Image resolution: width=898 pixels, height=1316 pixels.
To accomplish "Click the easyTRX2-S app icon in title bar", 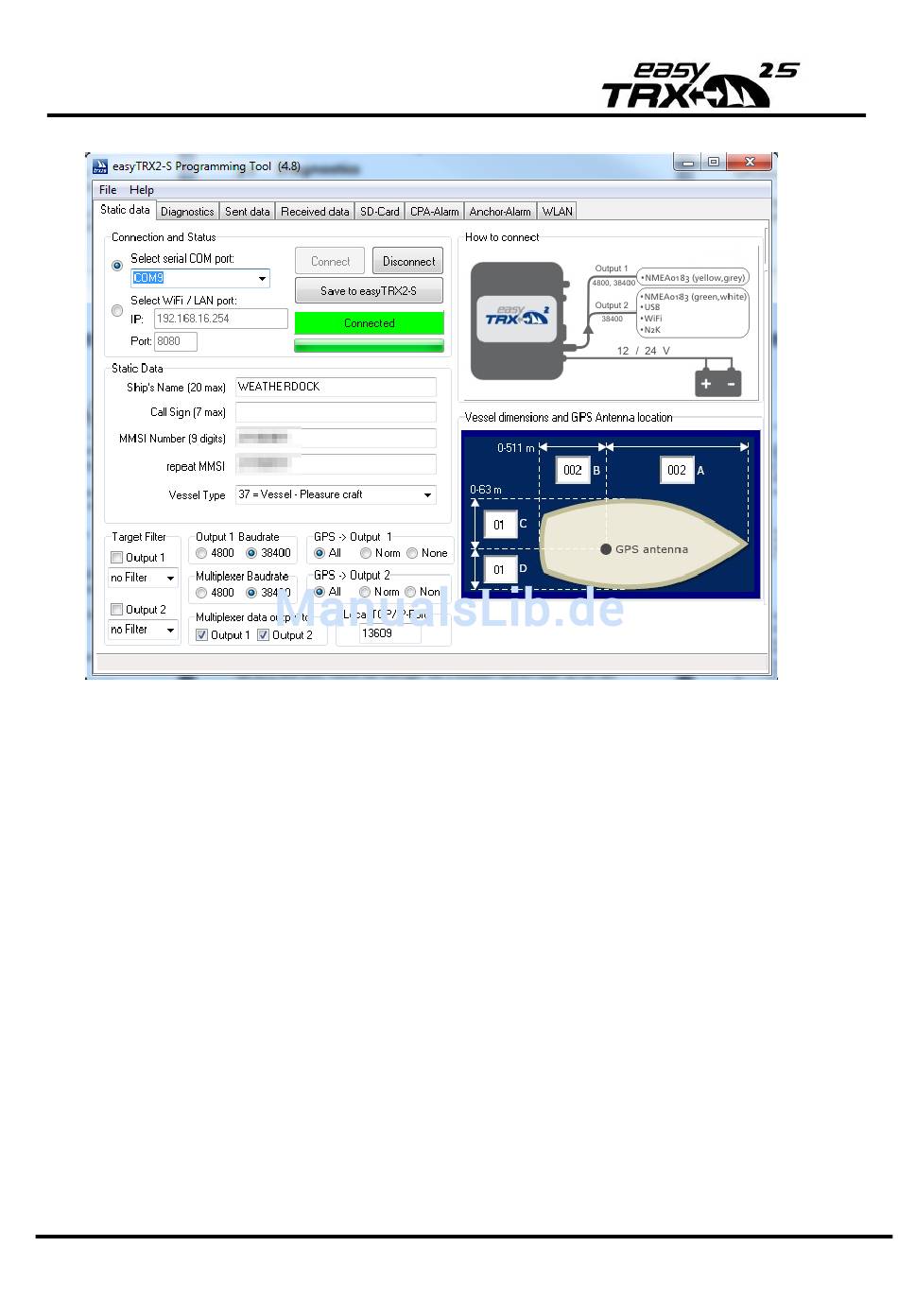I will pos(100,167).
